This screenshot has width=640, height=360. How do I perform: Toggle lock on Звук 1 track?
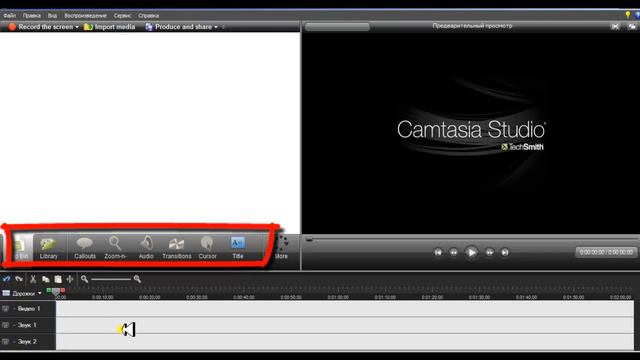(x=5, y=325)
